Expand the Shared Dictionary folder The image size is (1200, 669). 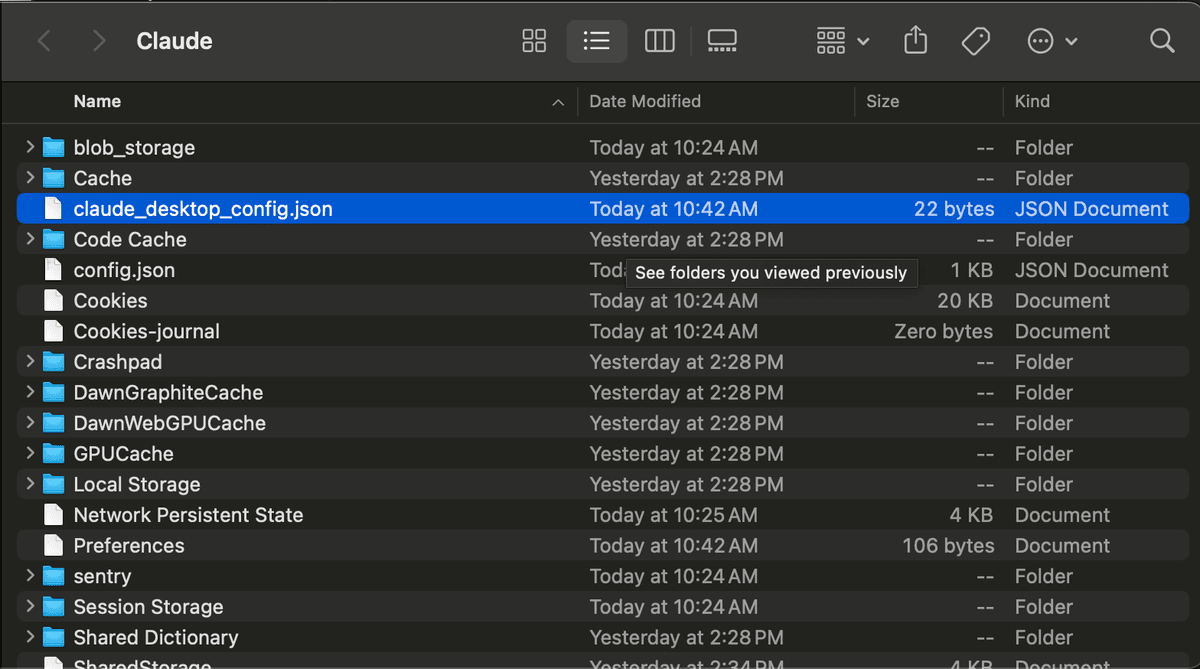pyautogui.click(x=30, y=637)
